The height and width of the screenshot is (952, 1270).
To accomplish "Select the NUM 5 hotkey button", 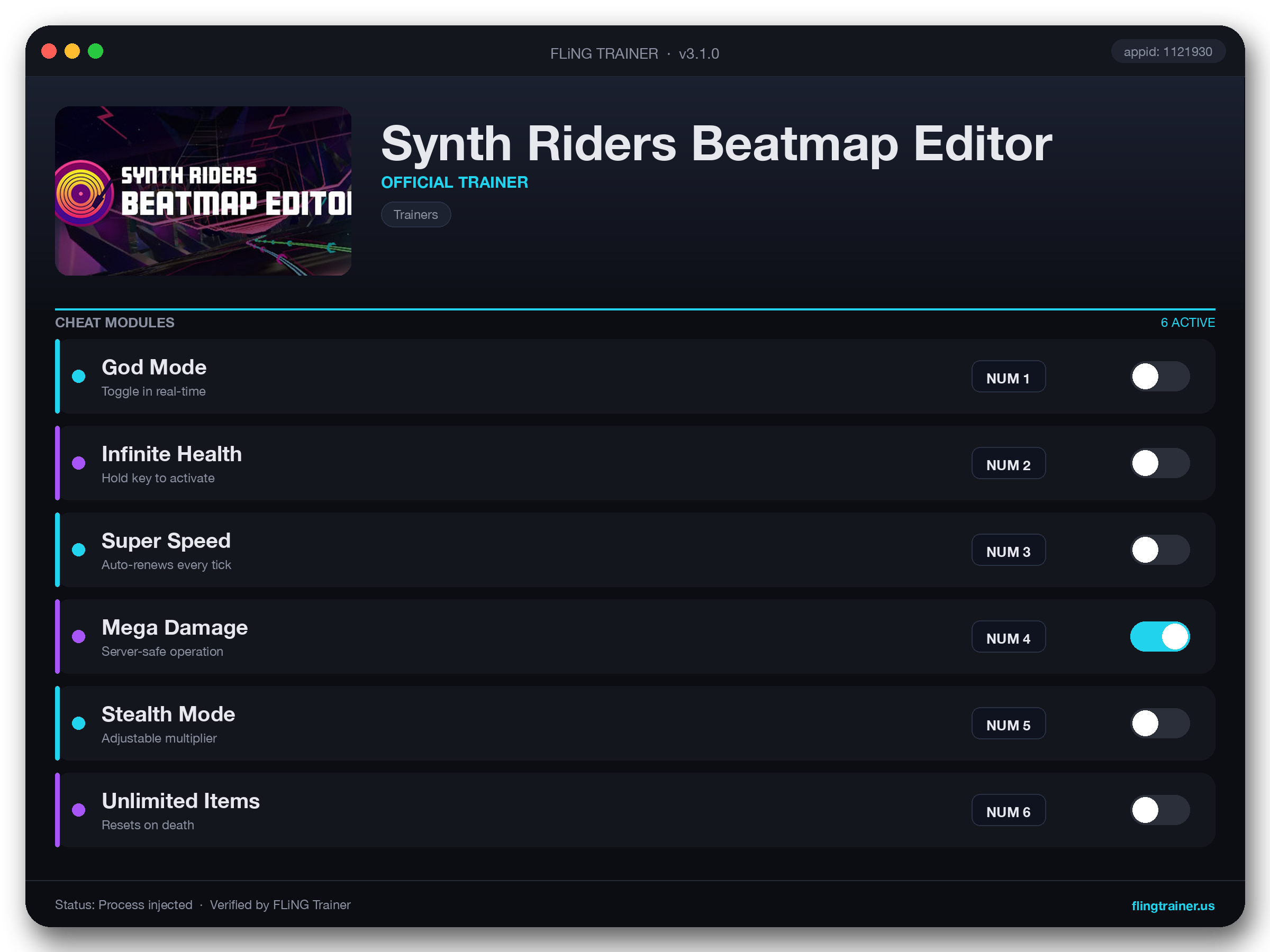I will (x=1008, y=724).
